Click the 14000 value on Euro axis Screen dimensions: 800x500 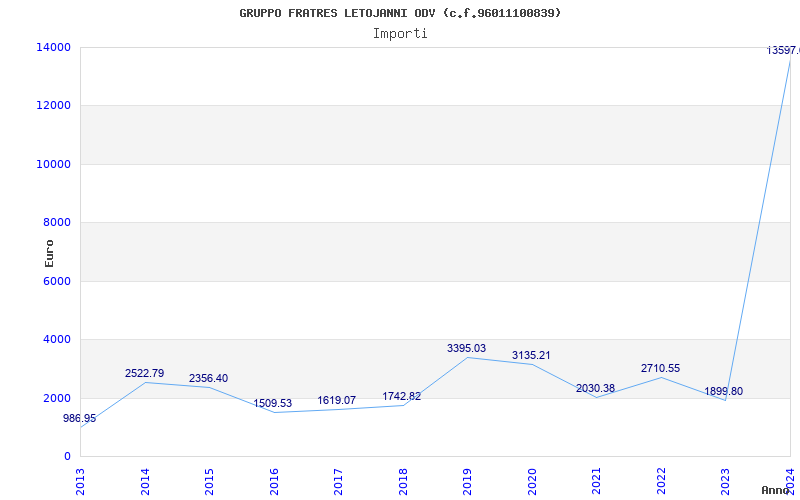pyautogui.click(x=54, y=47)
